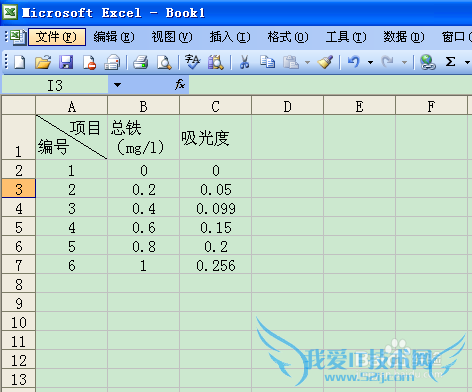The image size is (472, 392).
Task: Open the 工具(T) menu
Action: pyautogui.click(x=346, y=37)
